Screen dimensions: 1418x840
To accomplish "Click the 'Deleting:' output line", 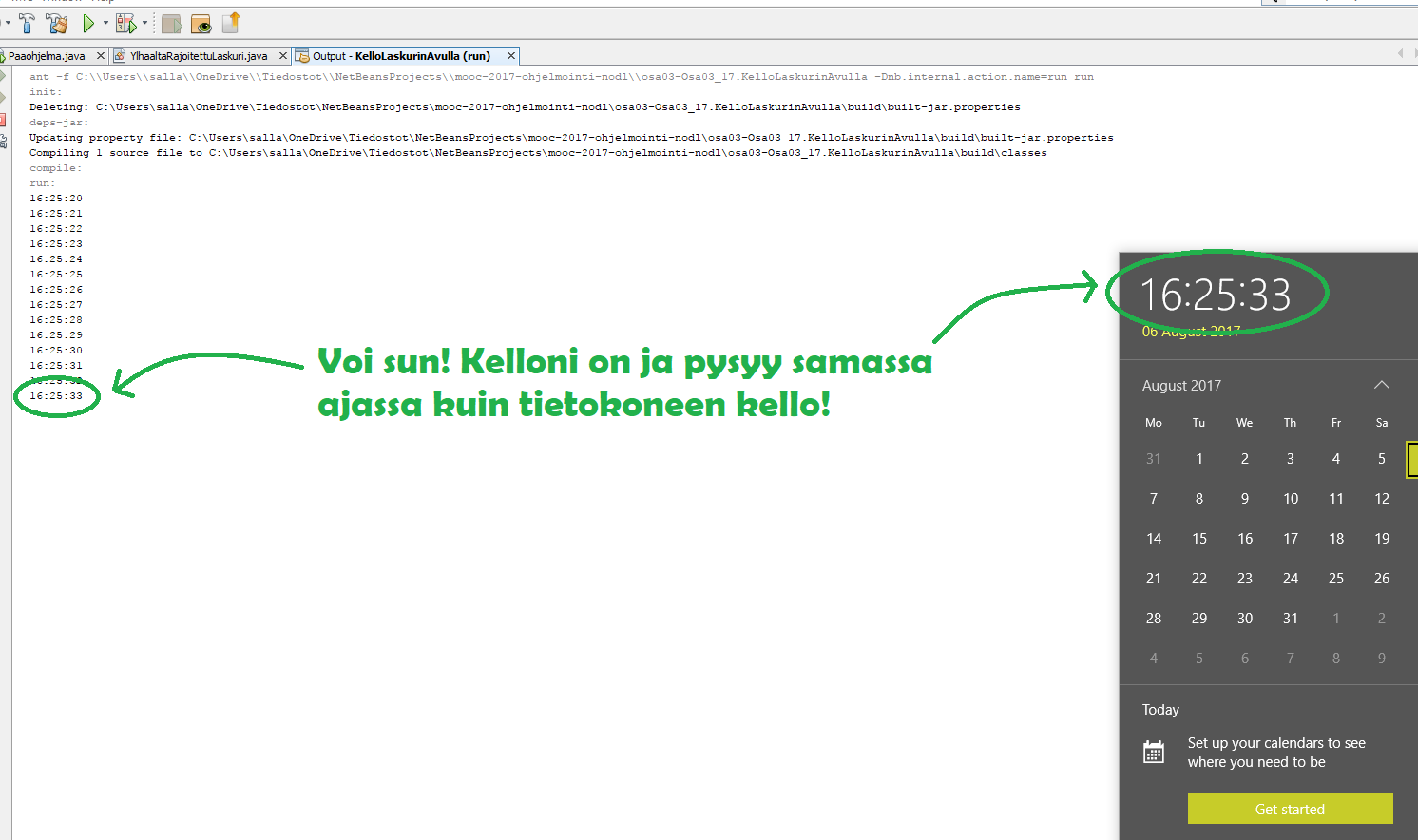I will coord(525,107).
